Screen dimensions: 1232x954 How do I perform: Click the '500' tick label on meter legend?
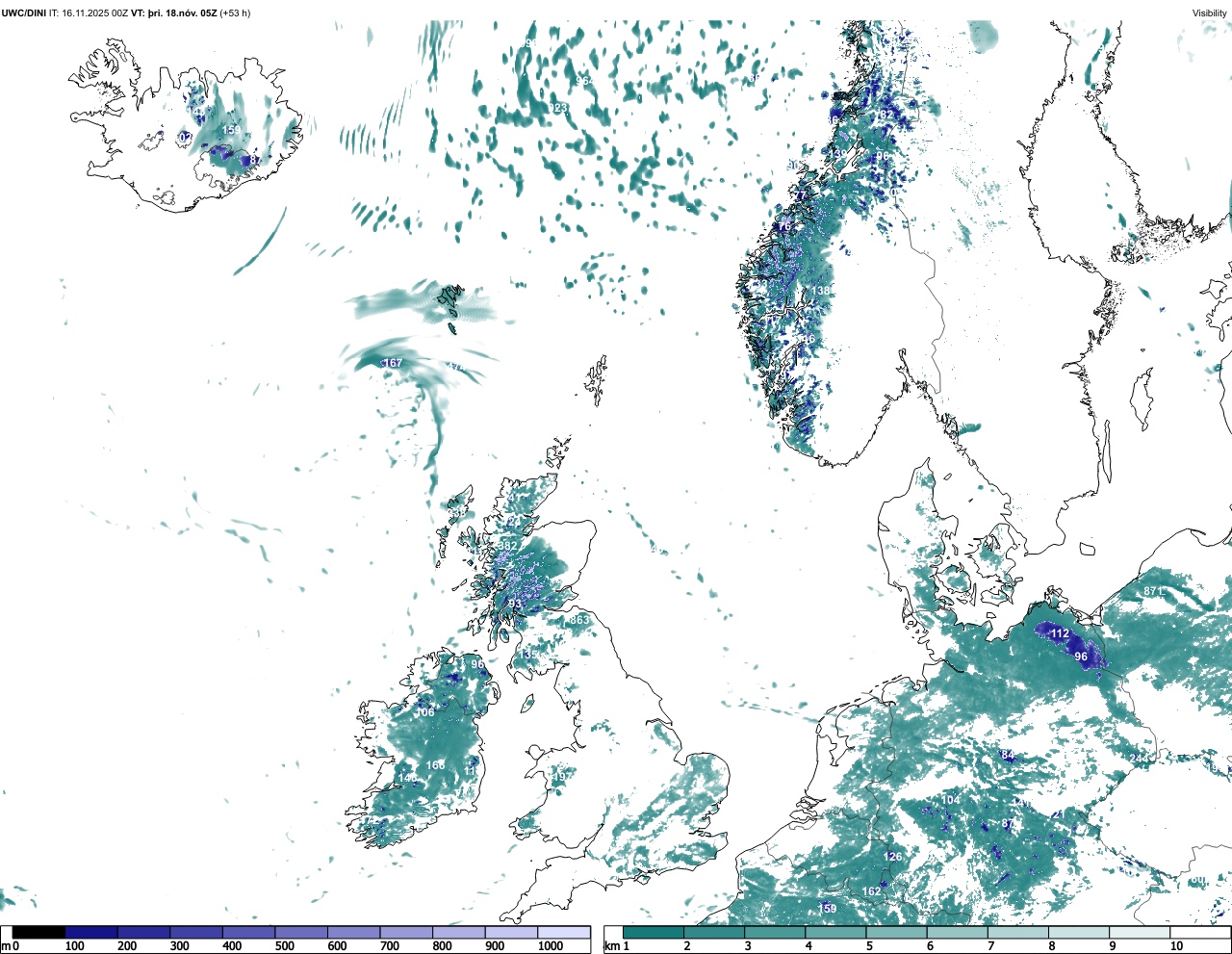click(x=284, y=946)
